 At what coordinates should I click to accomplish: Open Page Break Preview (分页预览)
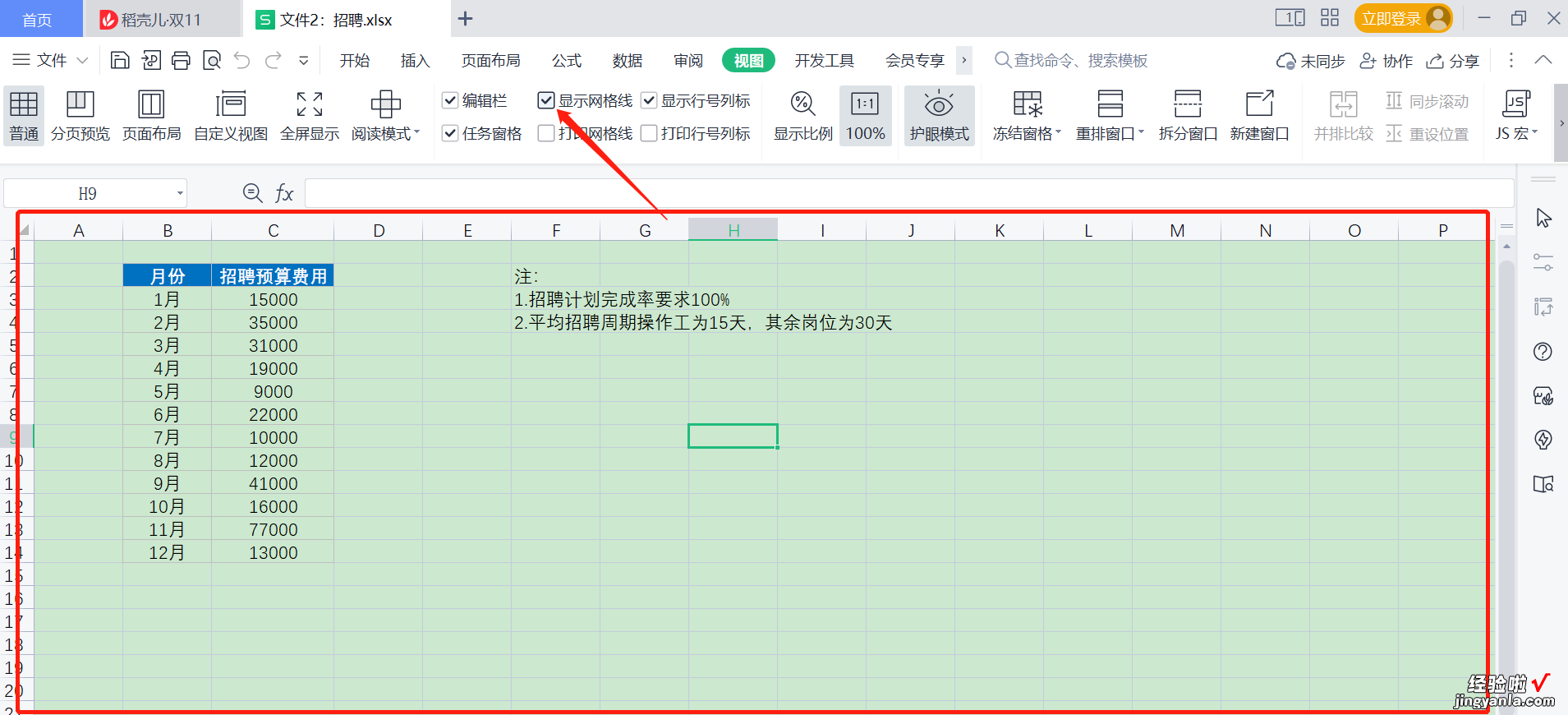point(80,116)
